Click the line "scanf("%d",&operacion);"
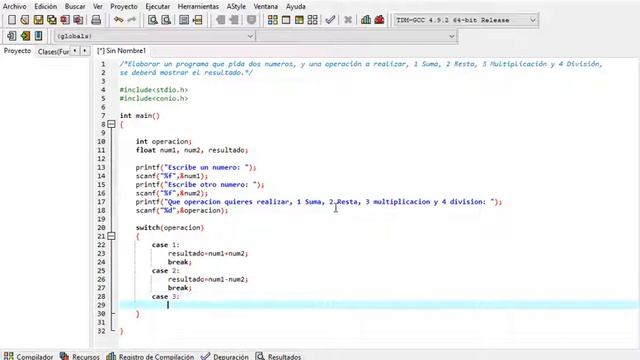Screen dimensions: 640x360 [x=182, y=211]
